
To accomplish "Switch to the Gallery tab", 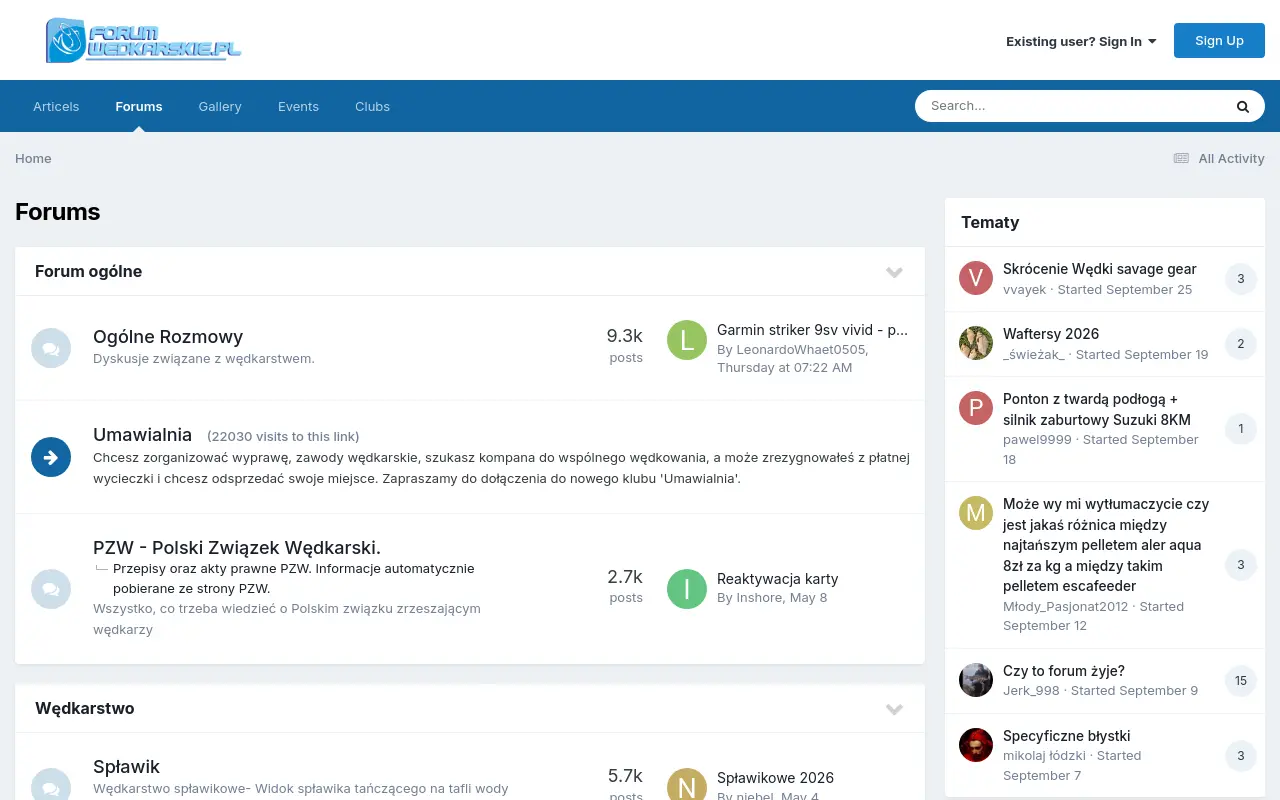I will (x=220, y=106).
